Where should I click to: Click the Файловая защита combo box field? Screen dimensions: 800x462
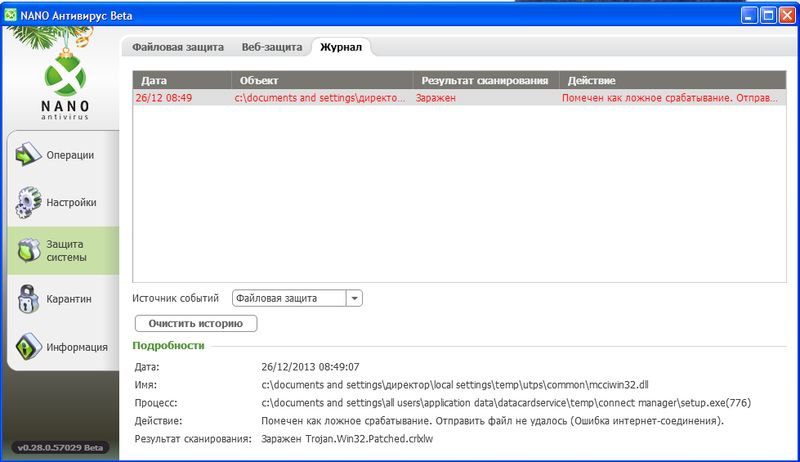(x=288, y=298)
